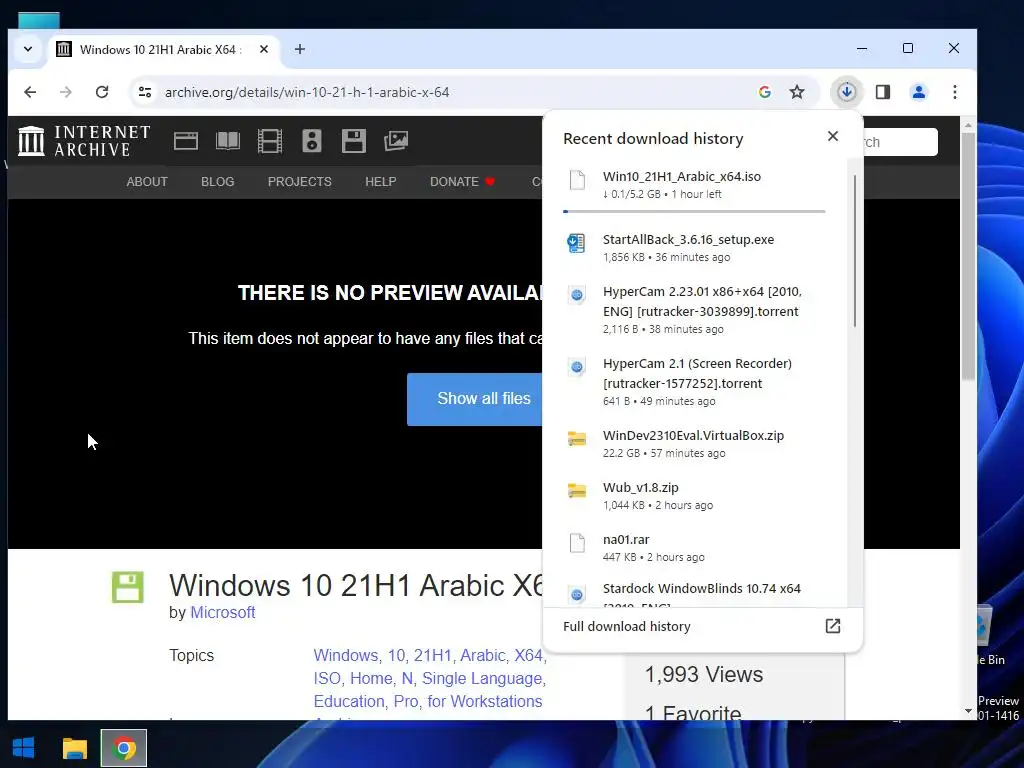Open the ABOUT menu item
The height and width of the screenshot is (768, 1024).
click(x=147, y=182)
